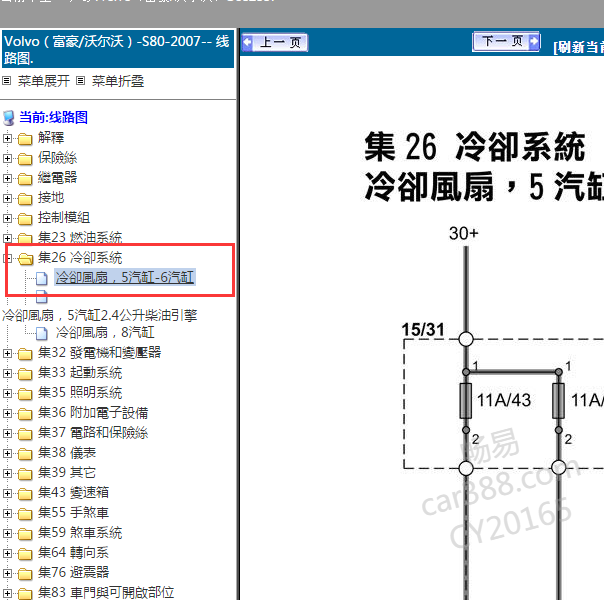
Task: Expand the 集32 發電機和變壓器 node
Action: click(x=7, y=353)
